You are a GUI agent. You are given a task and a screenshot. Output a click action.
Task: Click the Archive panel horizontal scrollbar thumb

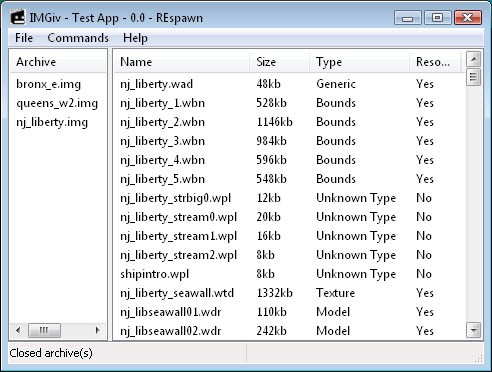(44, 330)
